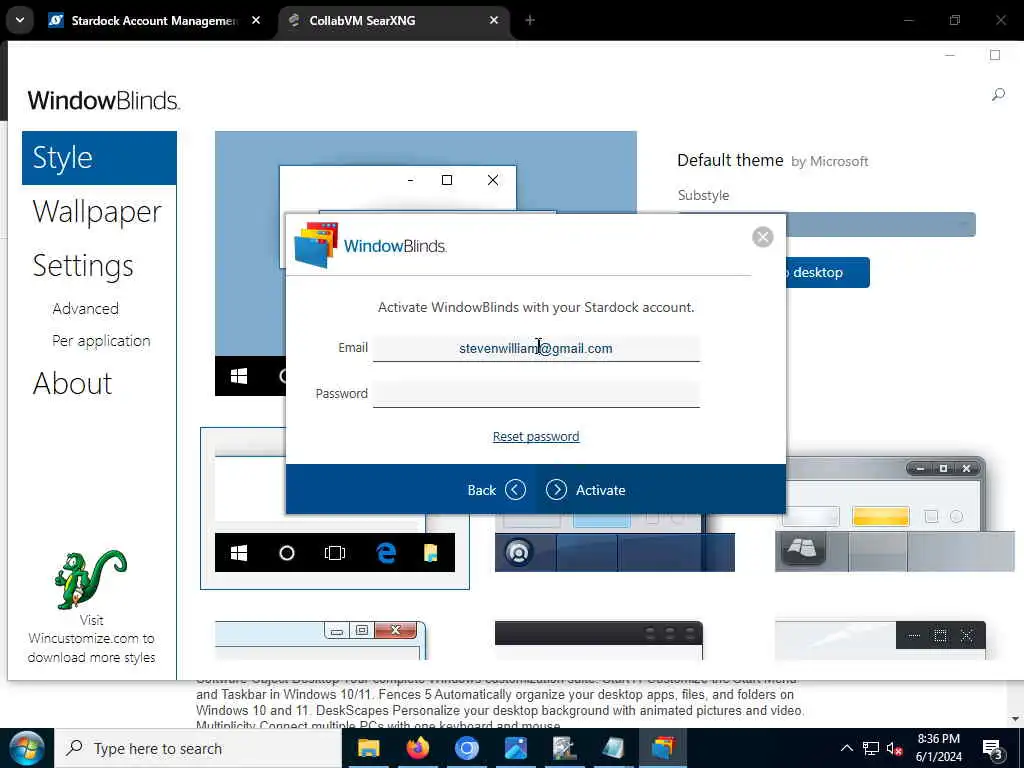Click the apply to desktop button

(x=827, y=272)
